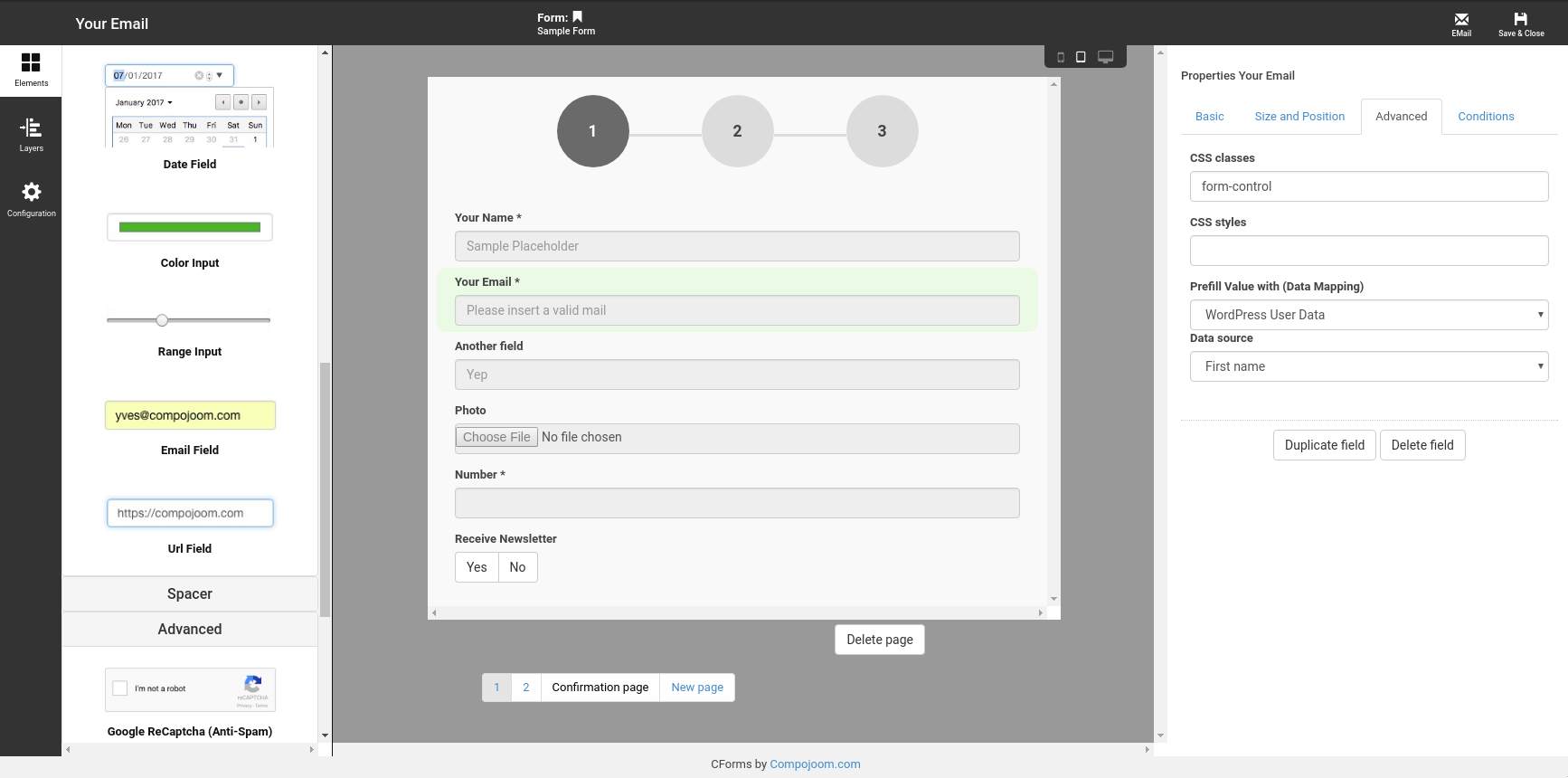Expand the Spacer section
This screenshot has height=778, width=1568.
point(190,594)
